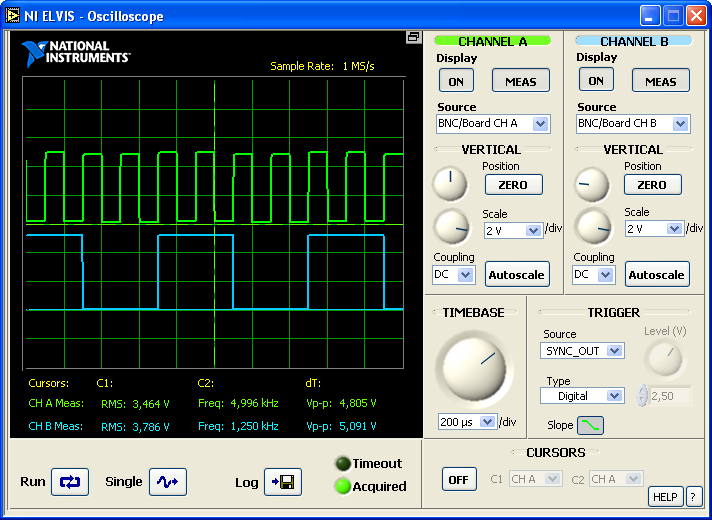Click the National Instruments logo
This screenshot has height=520, width=712.
[x=76, y=54]
